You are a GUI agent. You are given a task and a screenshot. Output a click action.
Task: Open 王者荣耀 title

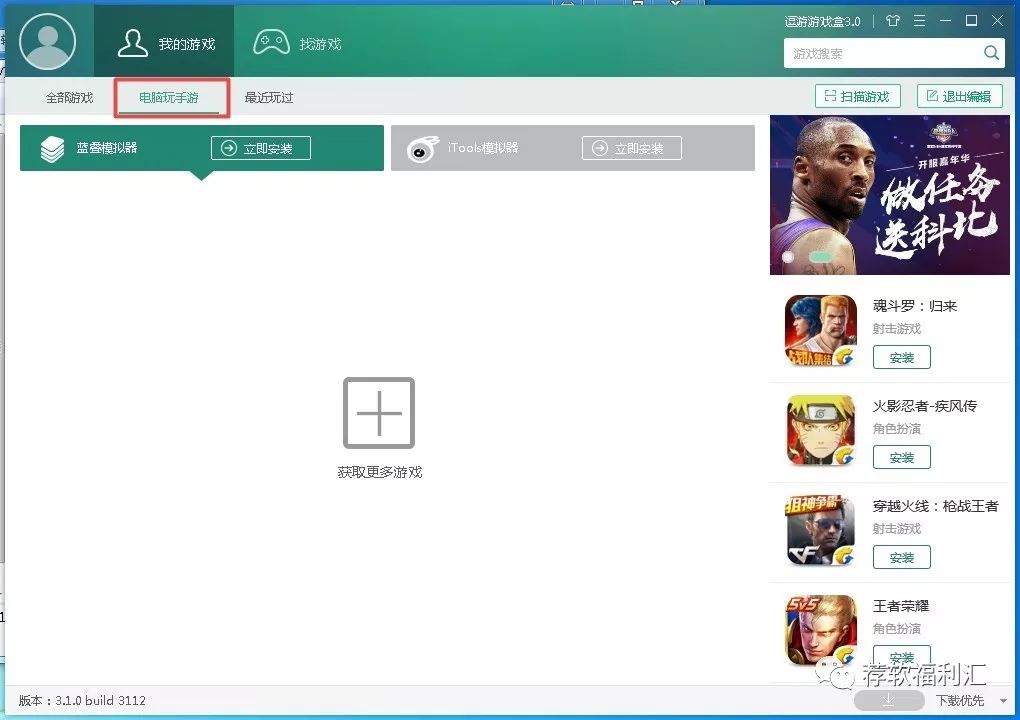[900, 606]
